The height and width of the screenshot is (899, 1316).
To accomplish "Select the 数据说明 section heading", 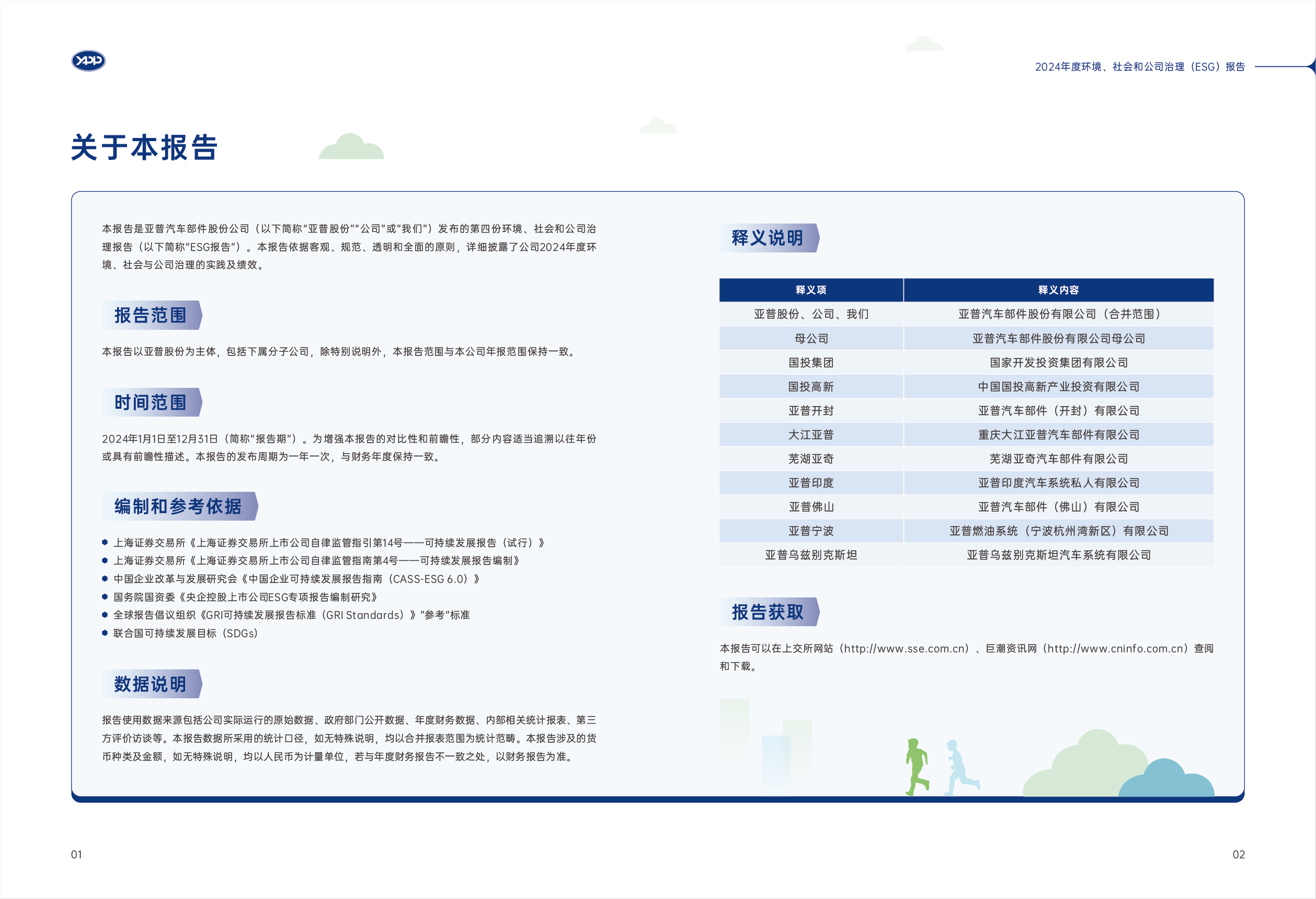I will pos(151,684).
